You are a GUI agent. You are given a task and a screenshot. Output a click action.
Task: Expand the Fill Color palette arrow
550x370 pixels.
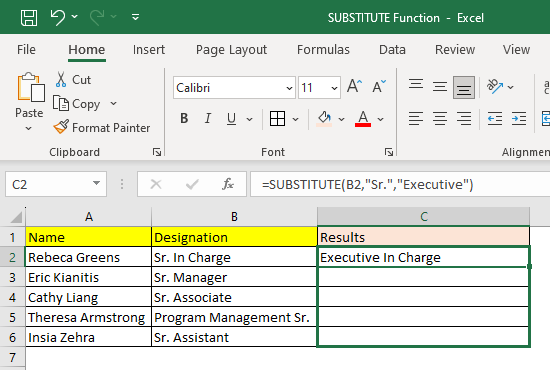pyautogui.click(x=341, y=120)
